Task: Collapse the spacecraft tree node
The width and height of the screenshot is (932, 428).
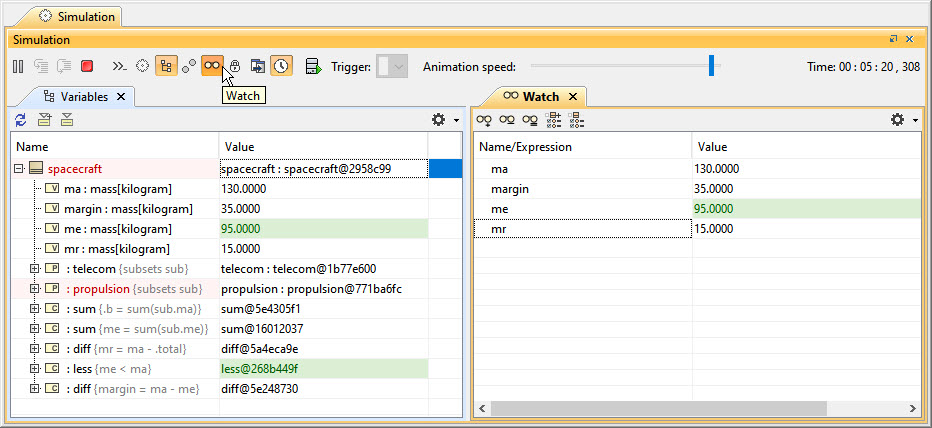Action: [x=19, y=169]
